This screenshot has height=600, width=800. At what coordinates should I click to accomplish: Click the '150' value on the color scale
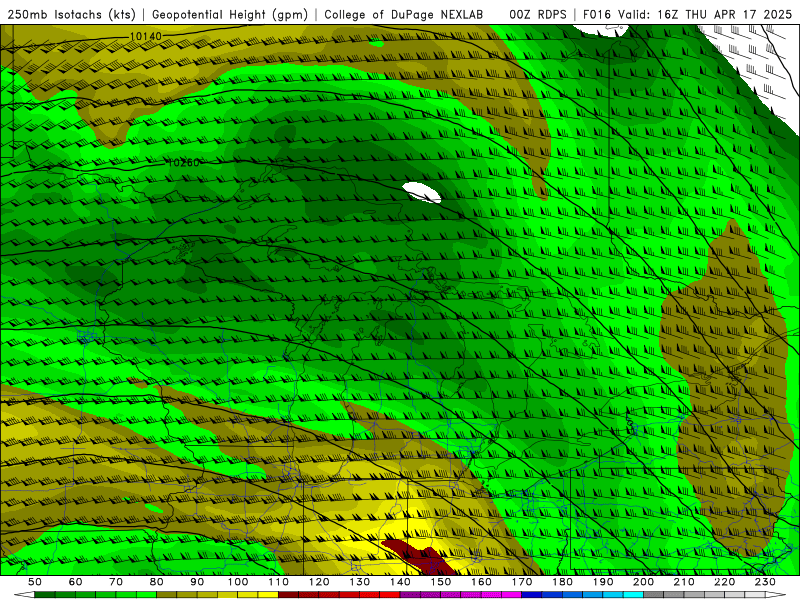[441, 582]
